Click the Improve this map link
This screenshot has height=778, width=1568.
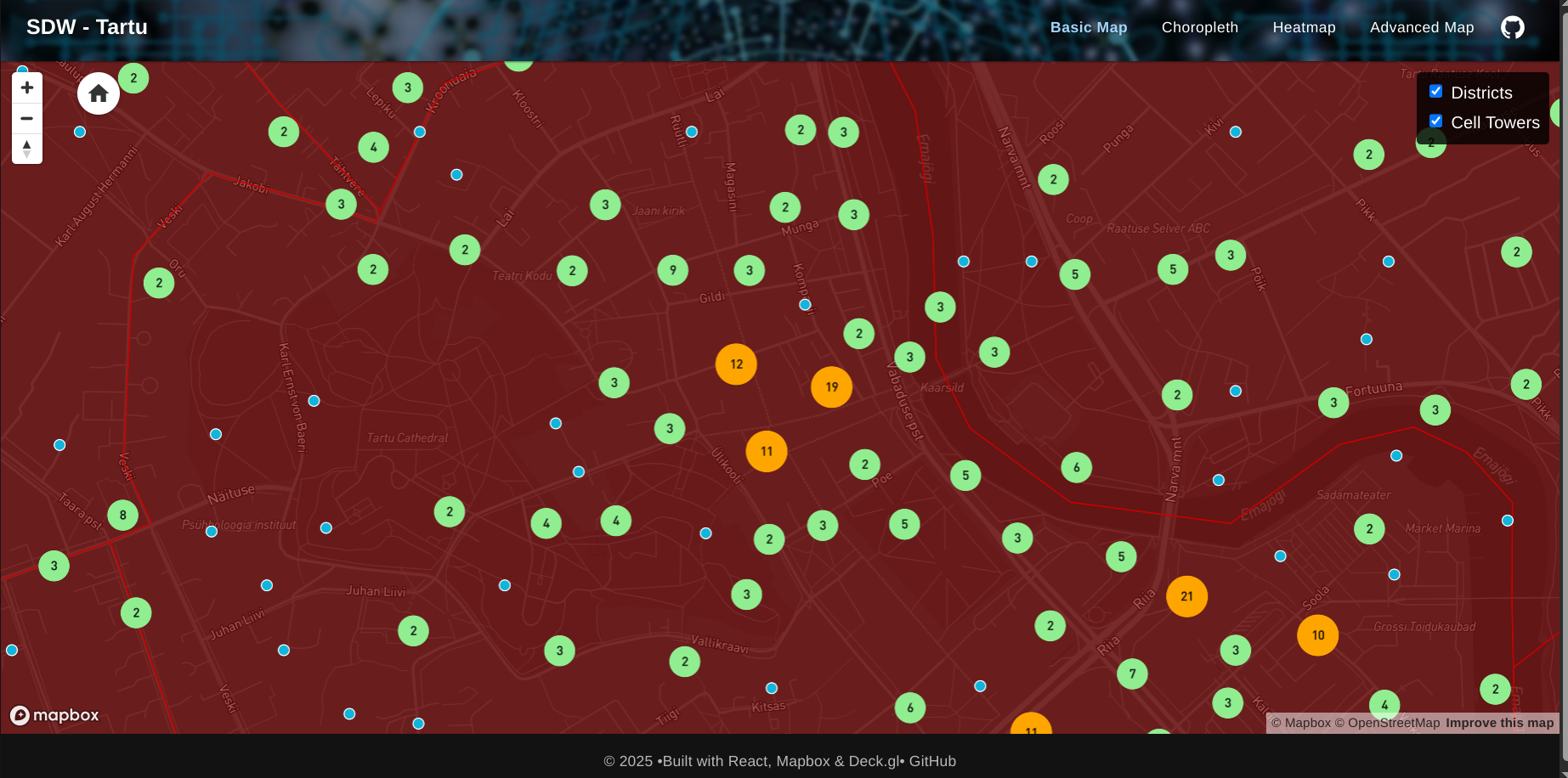point(1499,723)
